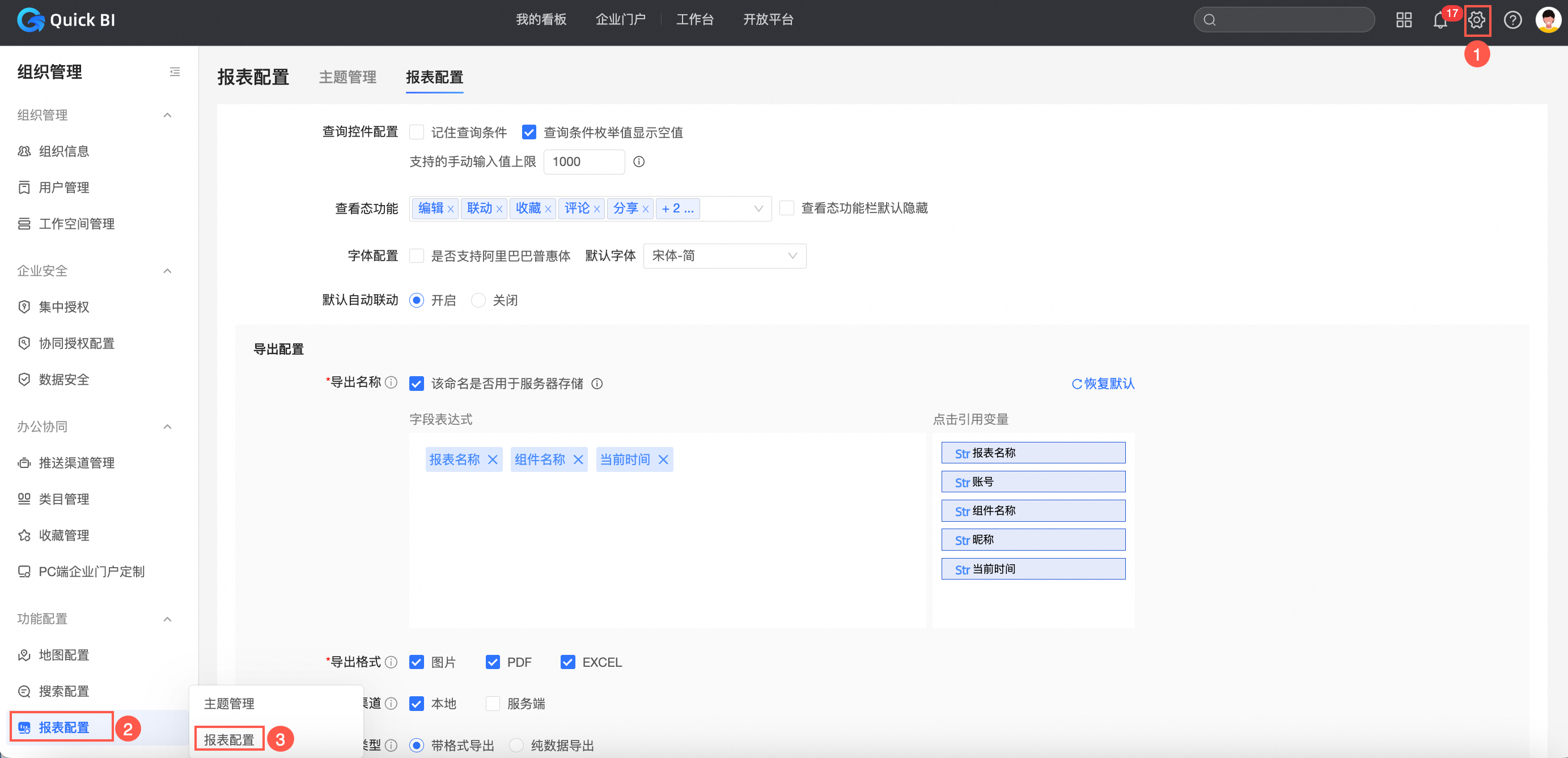Uncheck 查询条件枚举值显示空值
The image size is (1568, 758).
pyautogui.click(x=529, y=133)
